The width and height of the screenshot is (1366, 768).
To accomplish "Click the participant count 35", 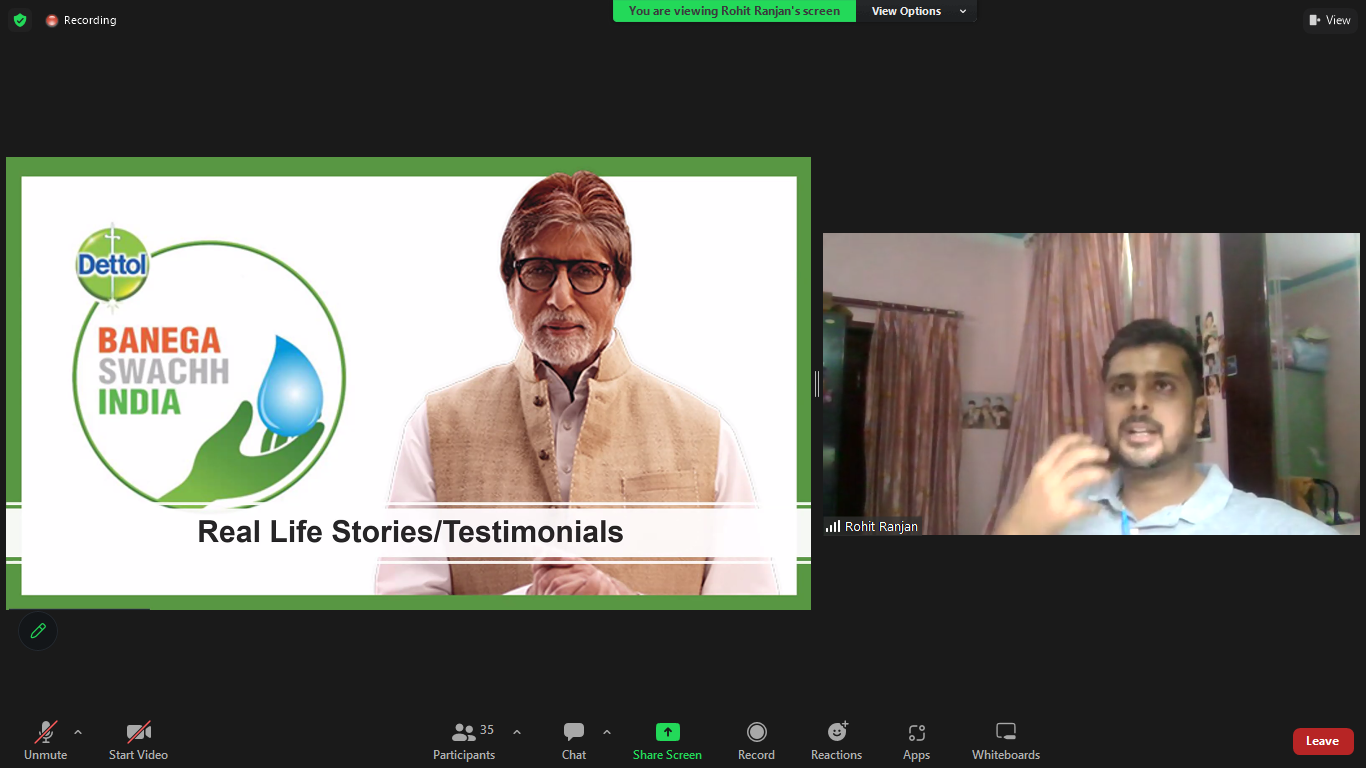I will pyautogui.click(x=487, y=730).
